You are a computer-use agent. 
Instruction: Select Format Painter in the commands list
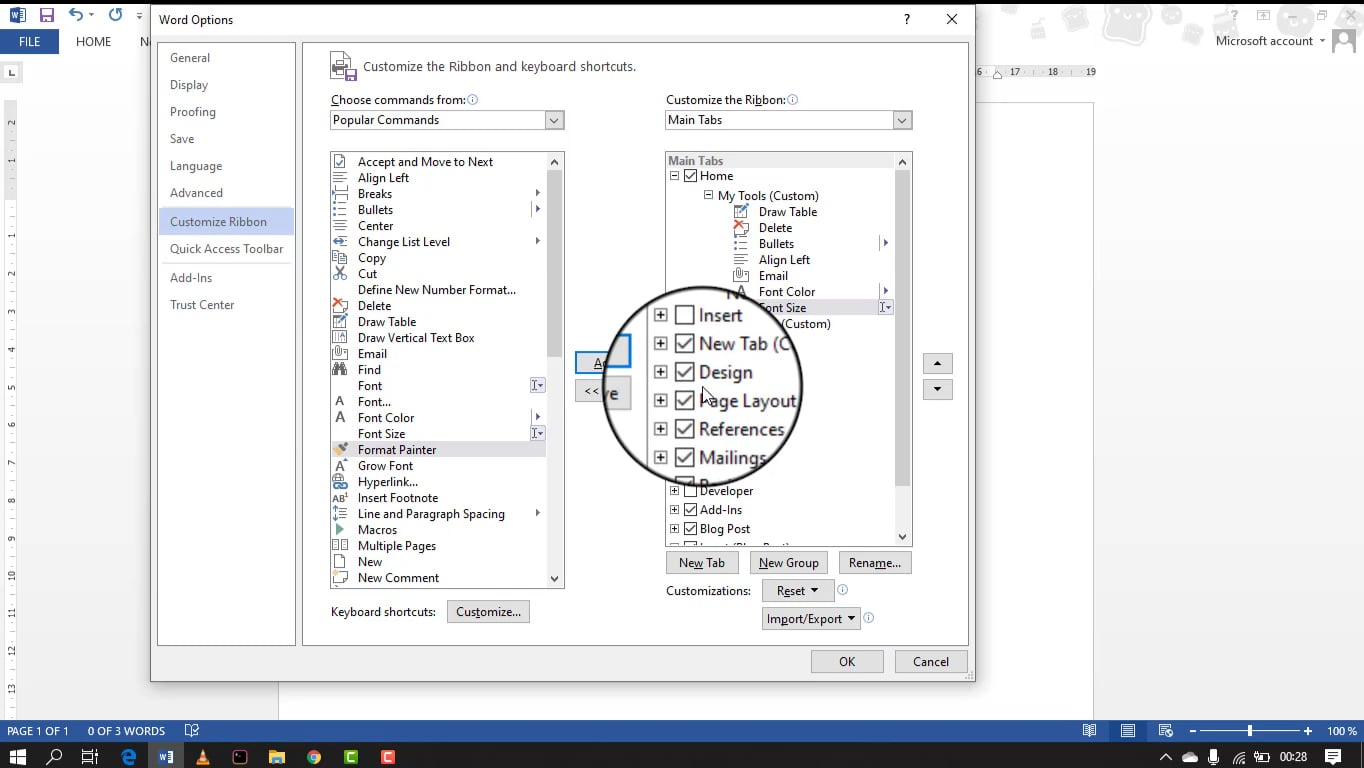pyautogui.click(x=438, y=450)
